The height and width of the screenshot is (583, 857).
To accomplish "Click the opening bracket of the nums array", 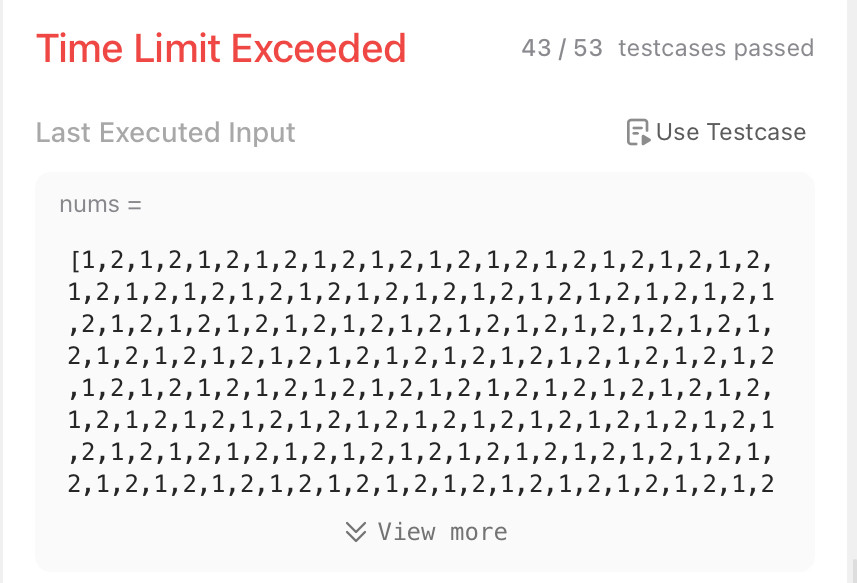I will 75,261.
